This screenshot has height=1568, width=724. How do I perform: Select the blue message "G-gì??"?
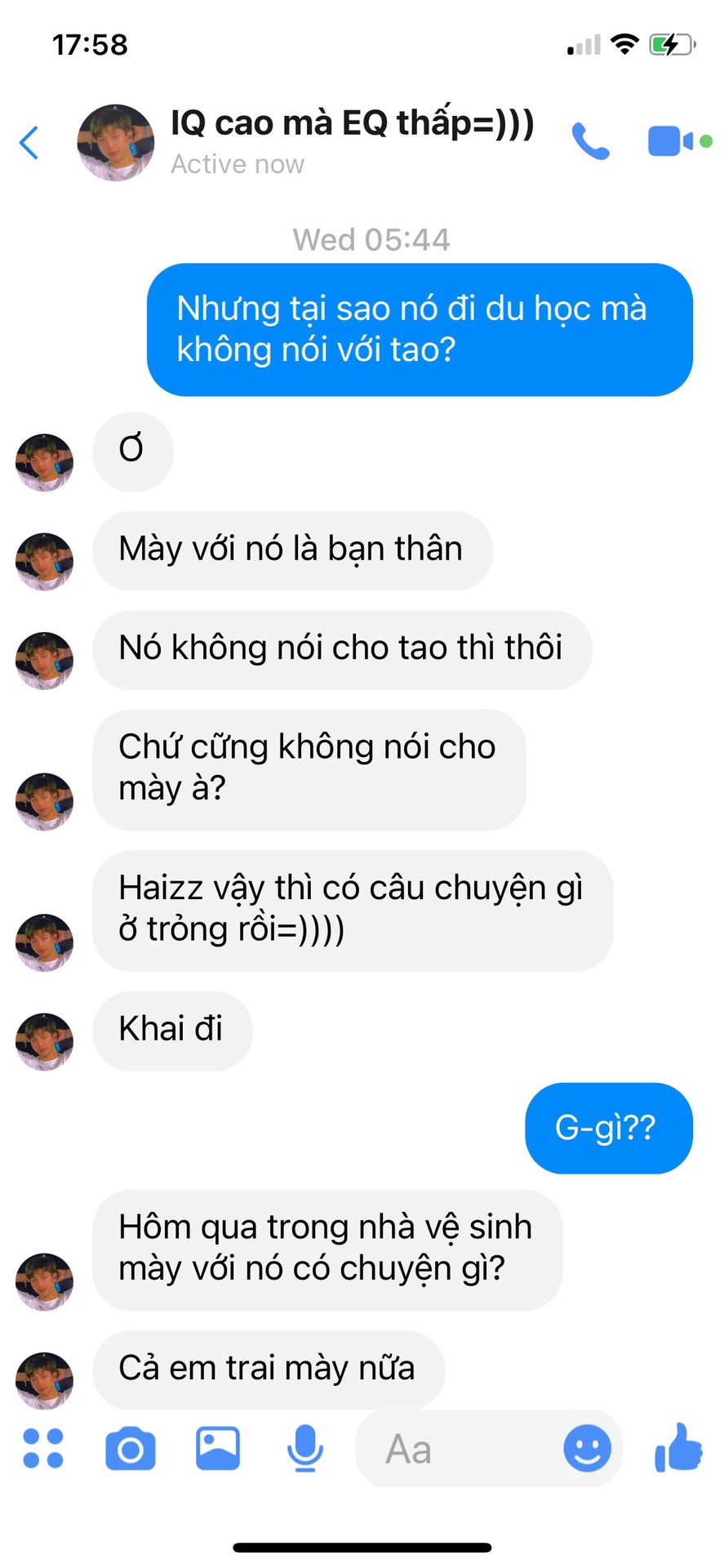click(608, 1128)
